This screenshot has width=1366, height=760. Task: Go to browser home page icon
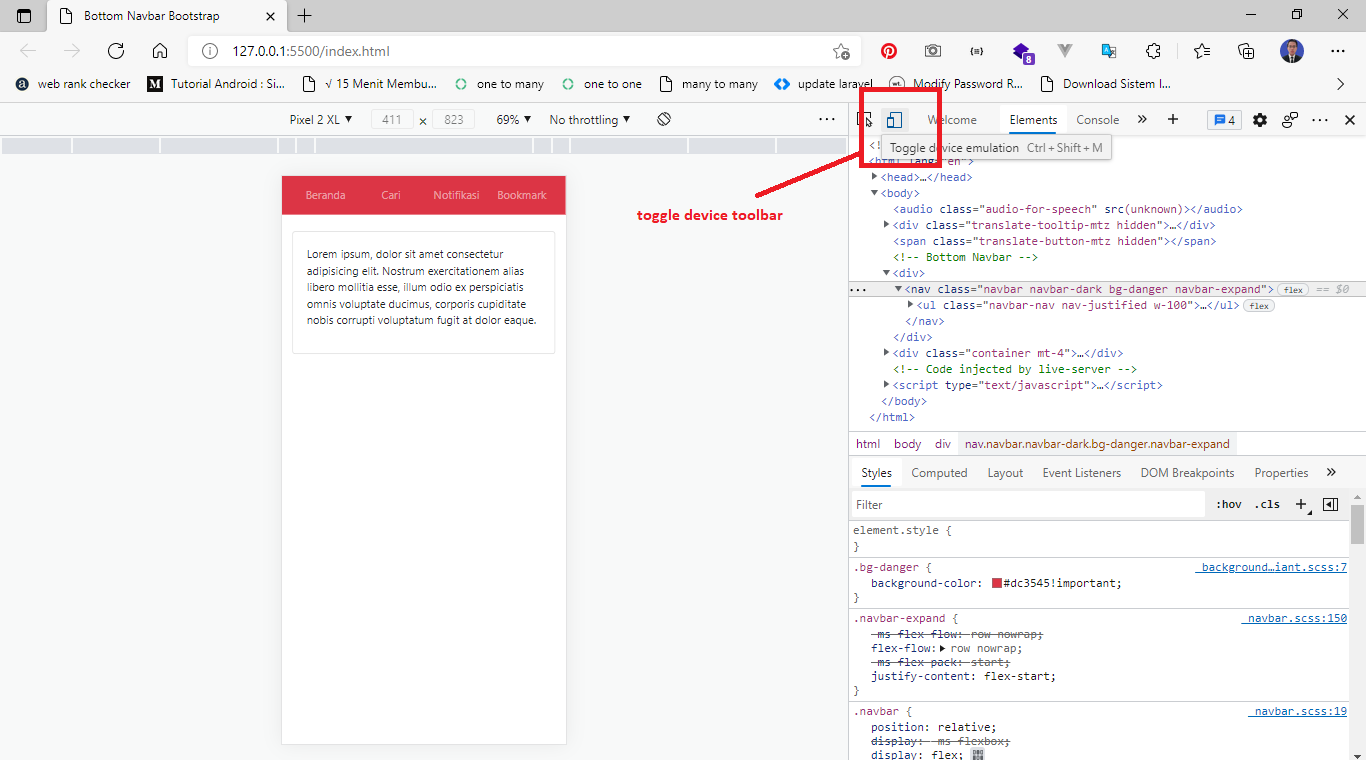pyautogui.click(x=160, y=51)
